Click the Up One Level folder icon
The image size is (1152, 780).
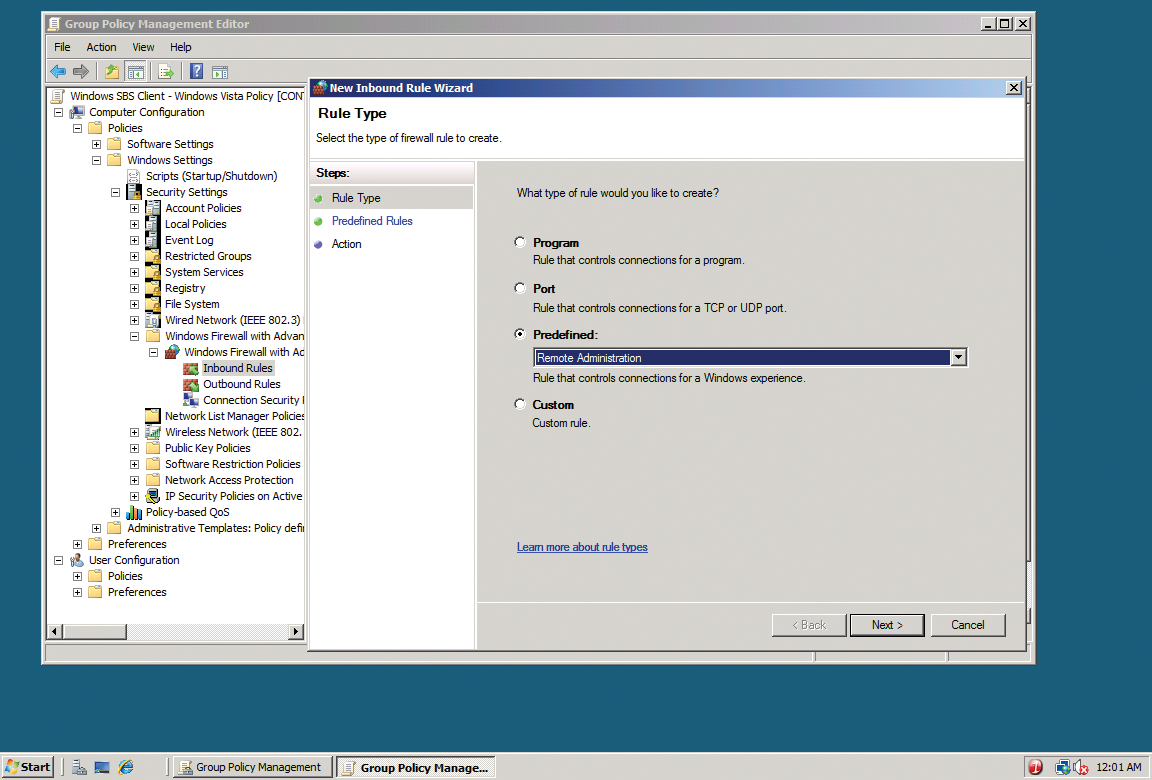111,71
